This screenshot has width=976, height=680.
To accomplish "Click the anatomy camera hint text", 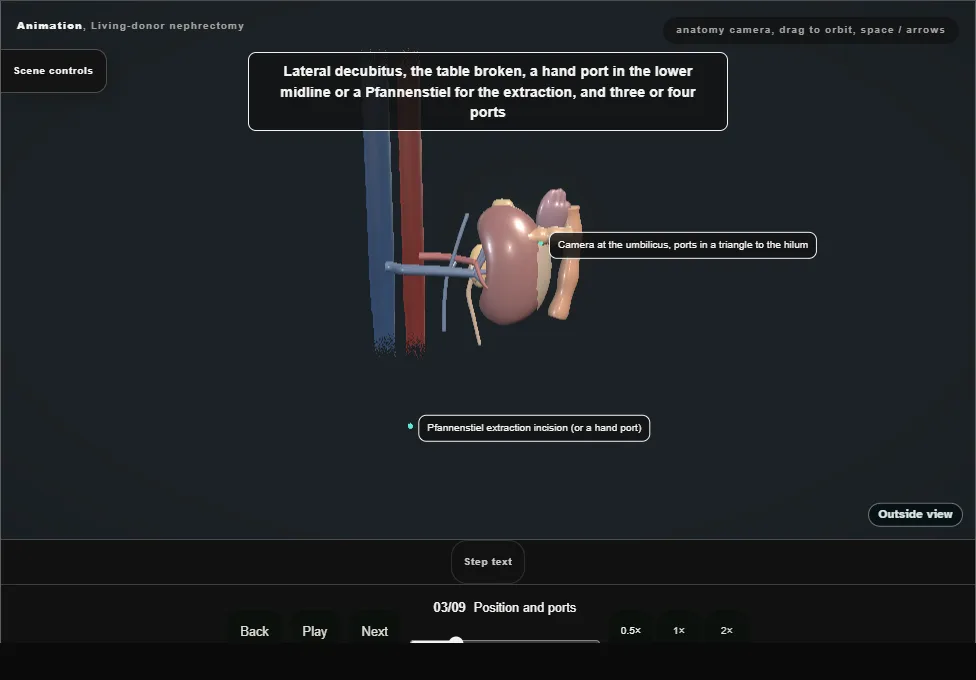I will (x=810, y=30).
